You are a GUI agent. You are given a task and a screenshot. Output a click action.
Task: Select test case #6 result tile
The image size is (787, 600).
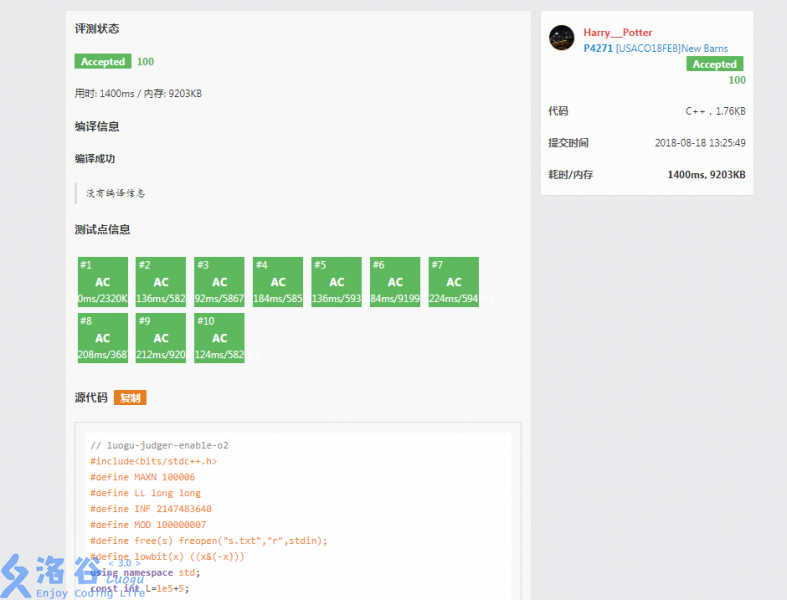click(x=395, y=282)
